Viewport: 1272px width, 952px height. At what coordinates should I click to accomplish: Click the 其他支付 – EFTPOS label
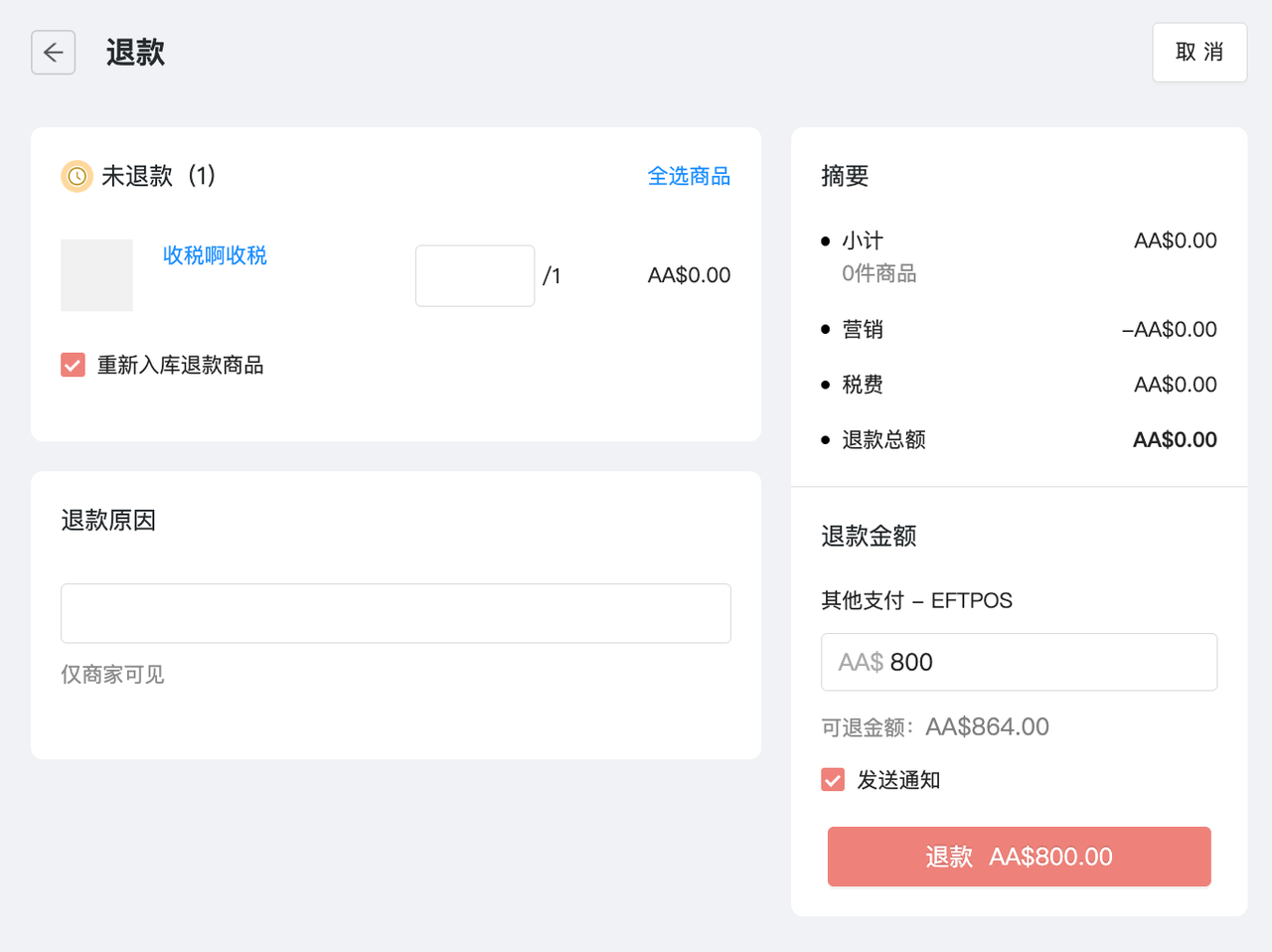coord(916,600)
